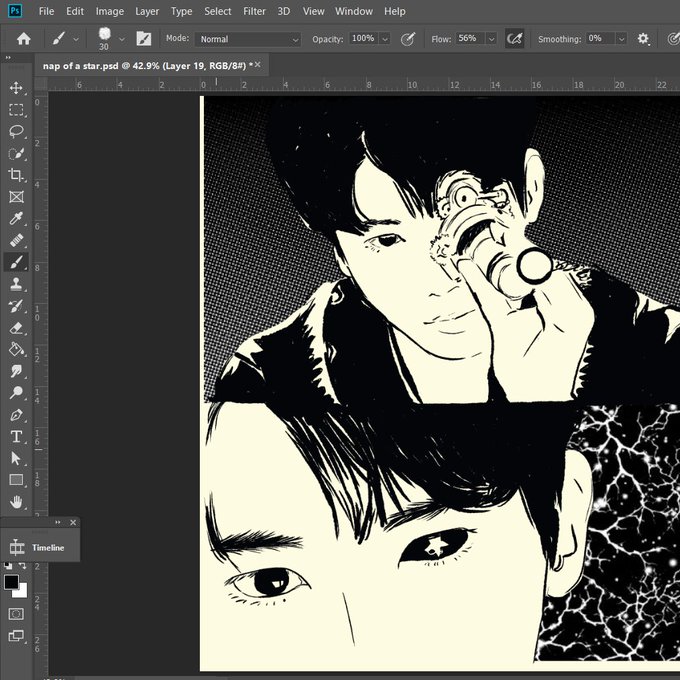
Task: Change screen mode button
Action: tap(16, 636)
